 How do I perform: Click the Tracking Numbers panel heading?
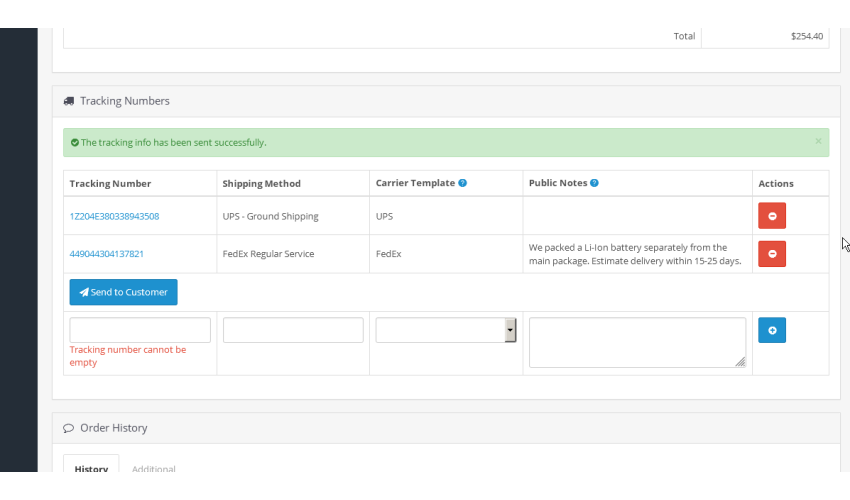(x=125, y=101)
